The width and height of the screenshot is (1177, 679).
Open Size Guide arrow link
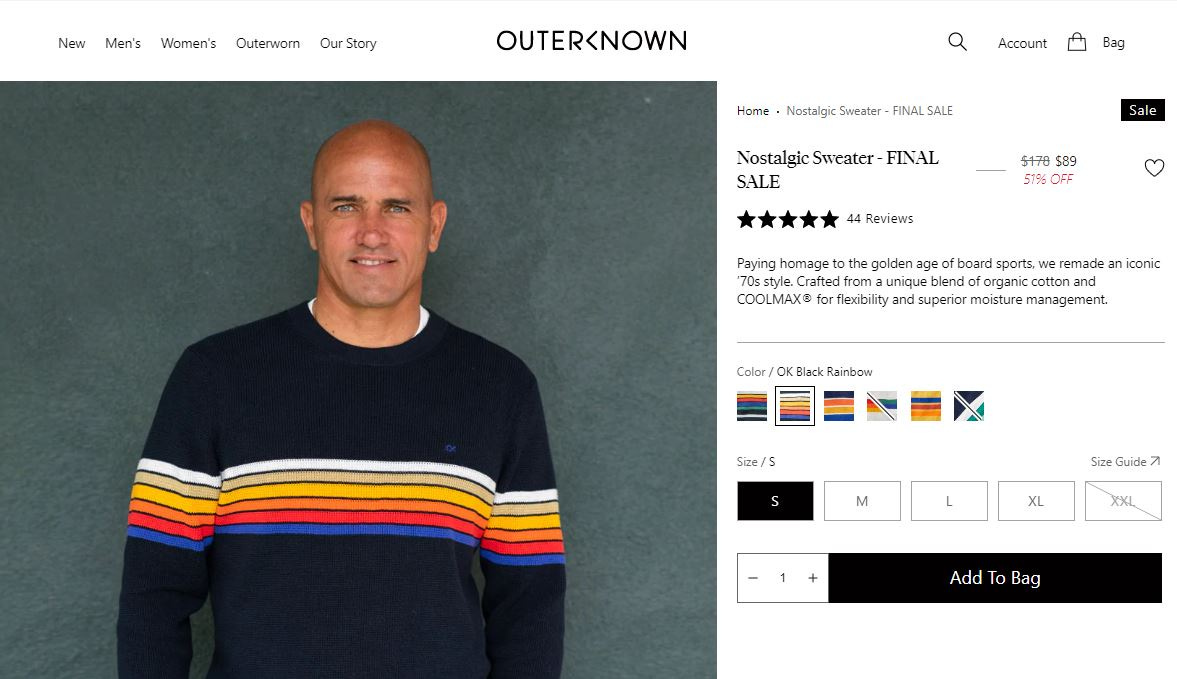click(1125, 461)
